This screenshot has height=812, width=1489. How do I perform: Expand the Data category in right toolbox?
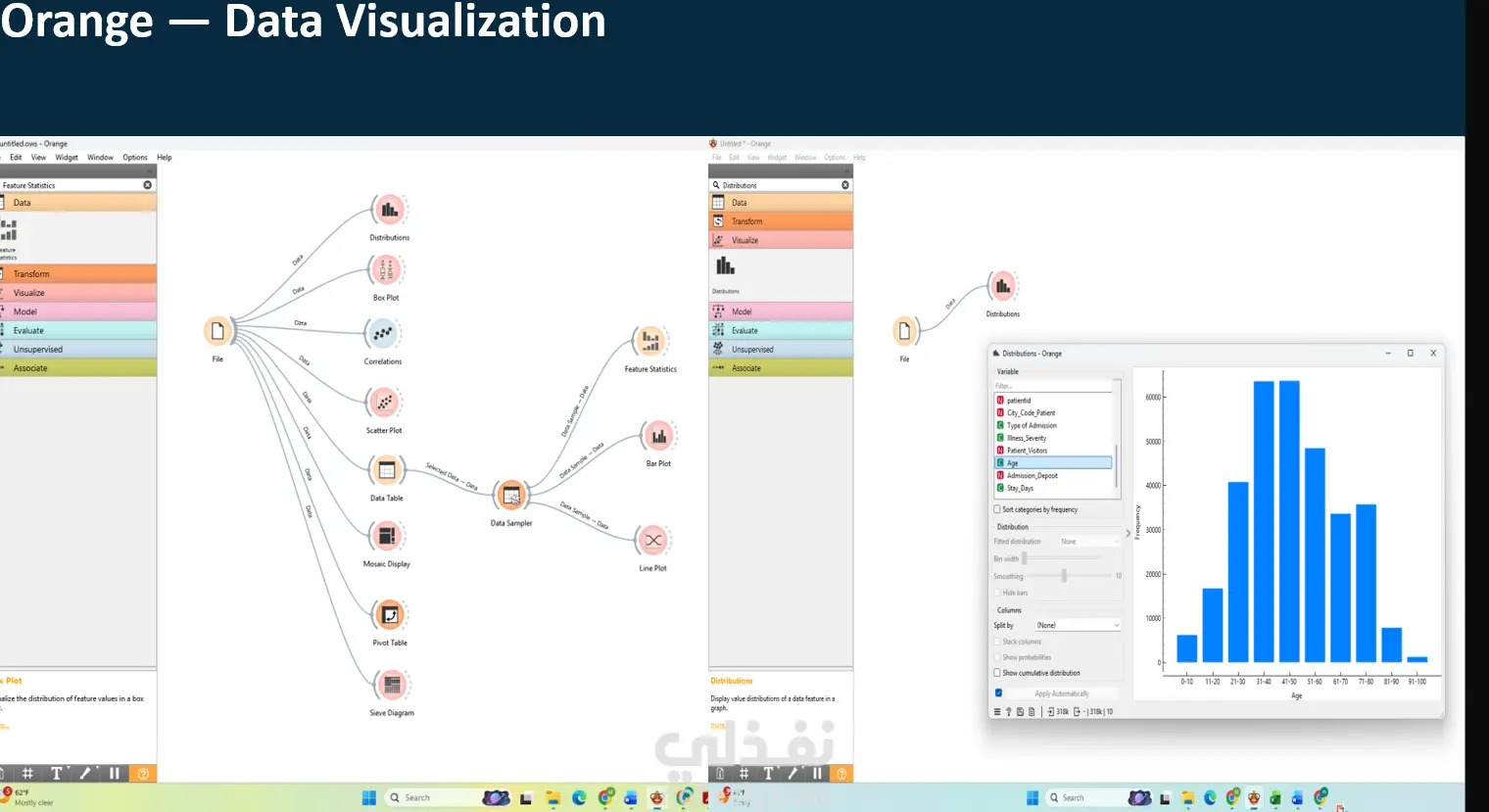click(x=781, y=203)
